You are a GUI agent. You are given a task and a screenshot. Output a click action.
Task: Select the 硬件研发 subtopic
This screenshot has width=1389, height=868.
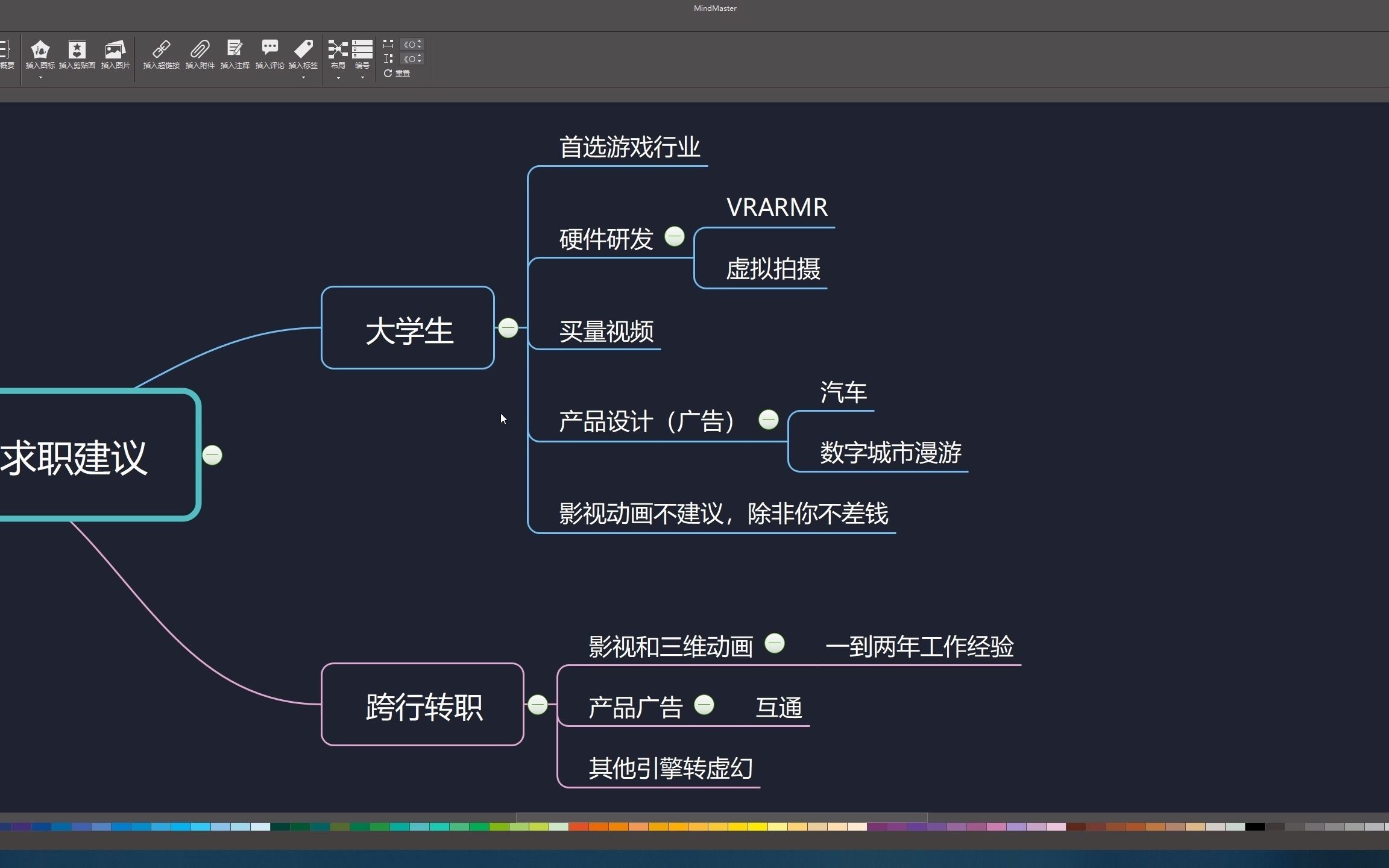(x=606, y=239)
